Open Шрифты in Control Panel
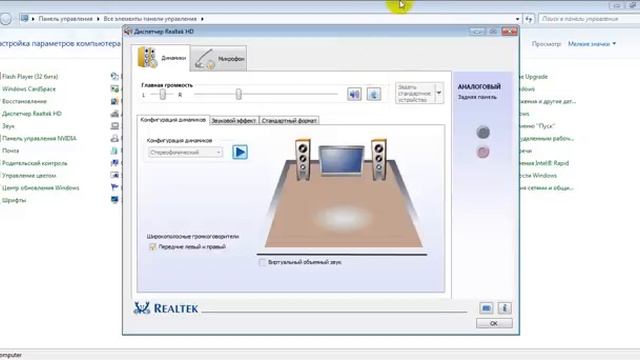This screenshot has height=360, width=640. click(x=14, y=200)
